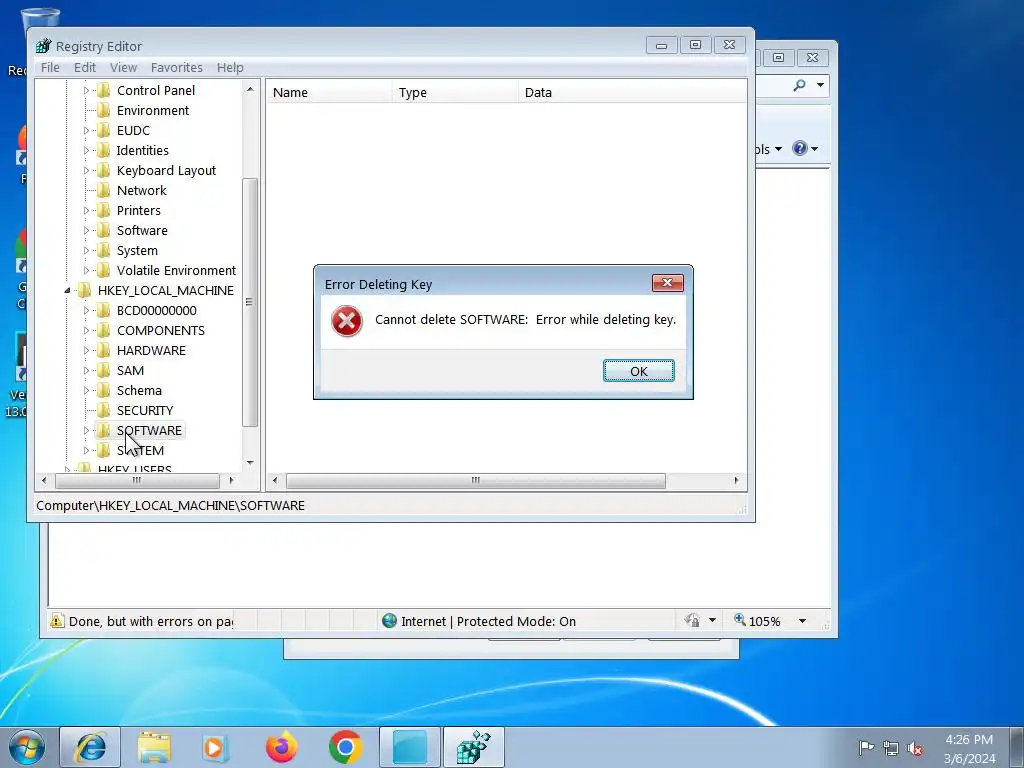Open the zoom level 105% dropdown

point(803,621)
